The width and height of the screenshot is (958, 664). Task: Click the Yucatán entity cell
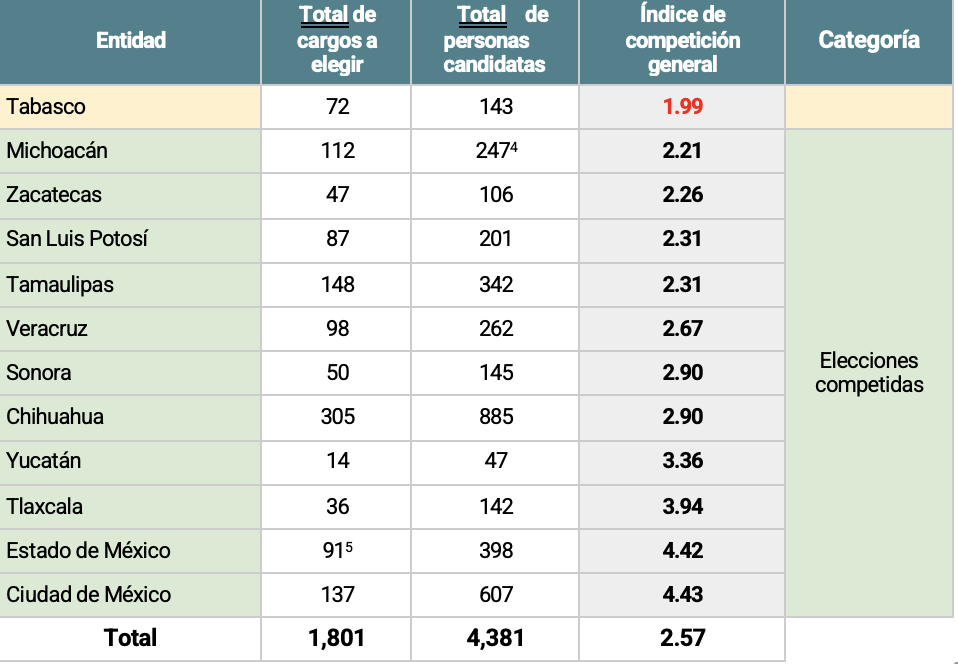click(x=130, y=461)
